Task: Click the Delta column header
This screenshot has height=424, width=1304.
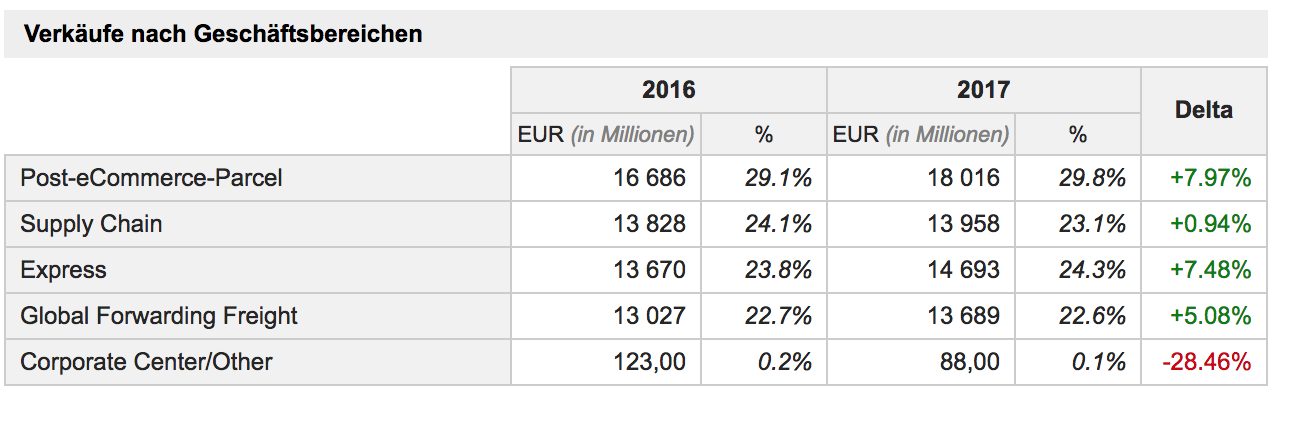Action: pyautogui.click(x=1204, y=110)
